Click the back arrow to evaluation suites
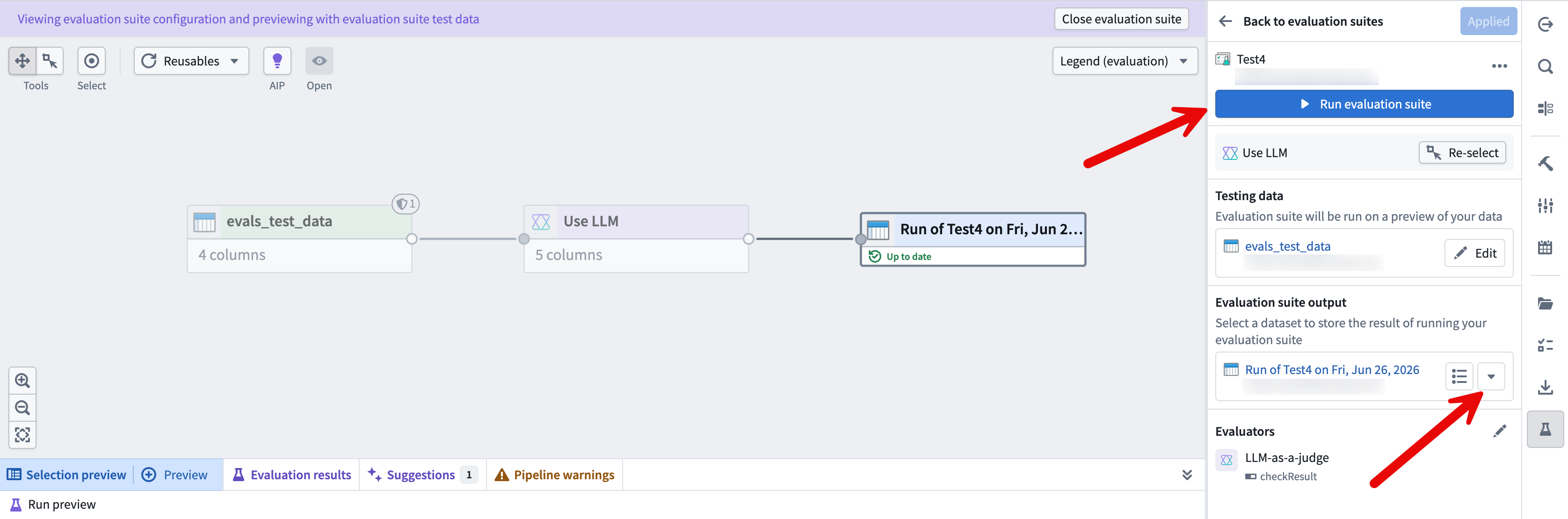Viewport: 1568px width, 519px height. 1225,22
